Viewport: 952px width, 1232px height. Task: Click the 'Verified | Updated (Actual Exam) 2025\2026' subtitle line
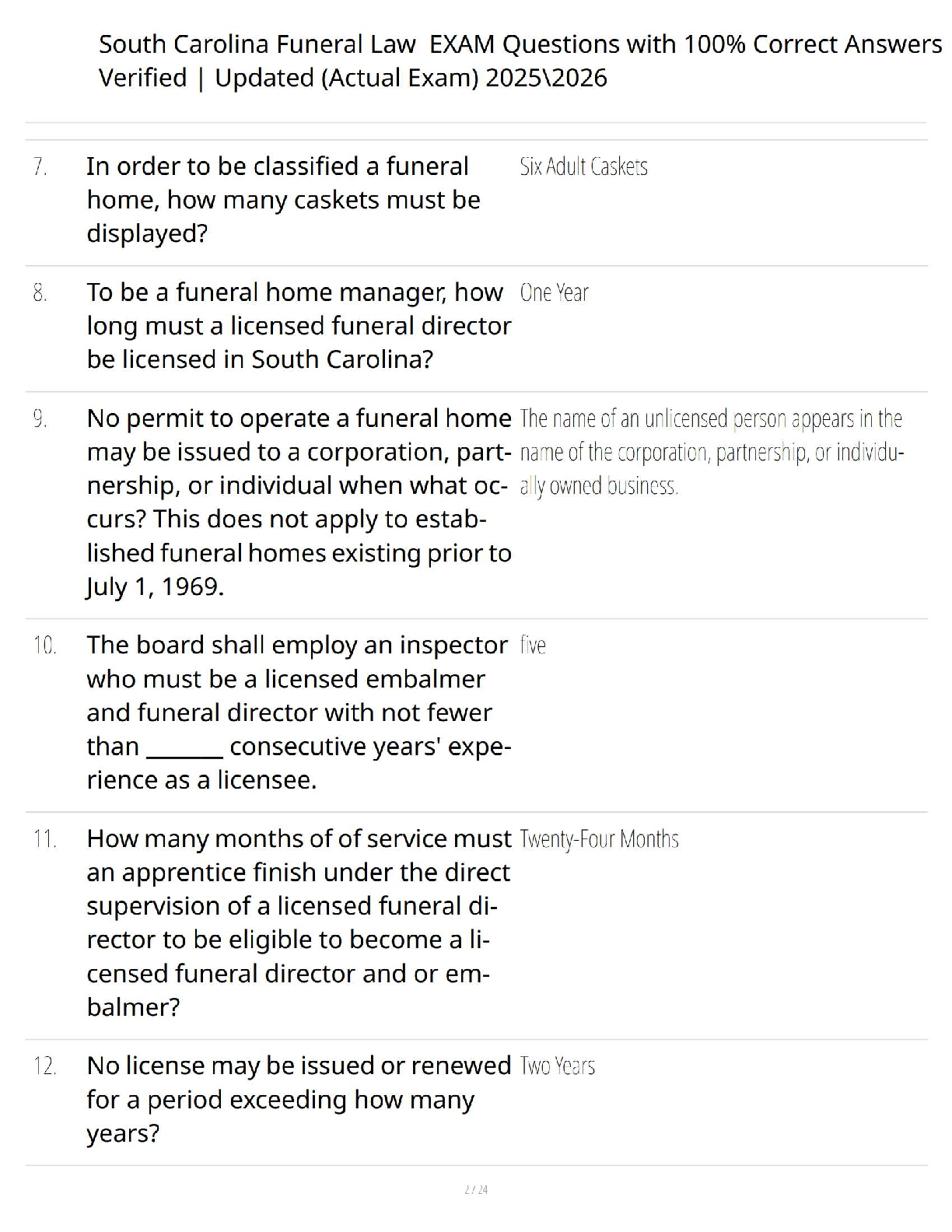click(x=352, y=78)
